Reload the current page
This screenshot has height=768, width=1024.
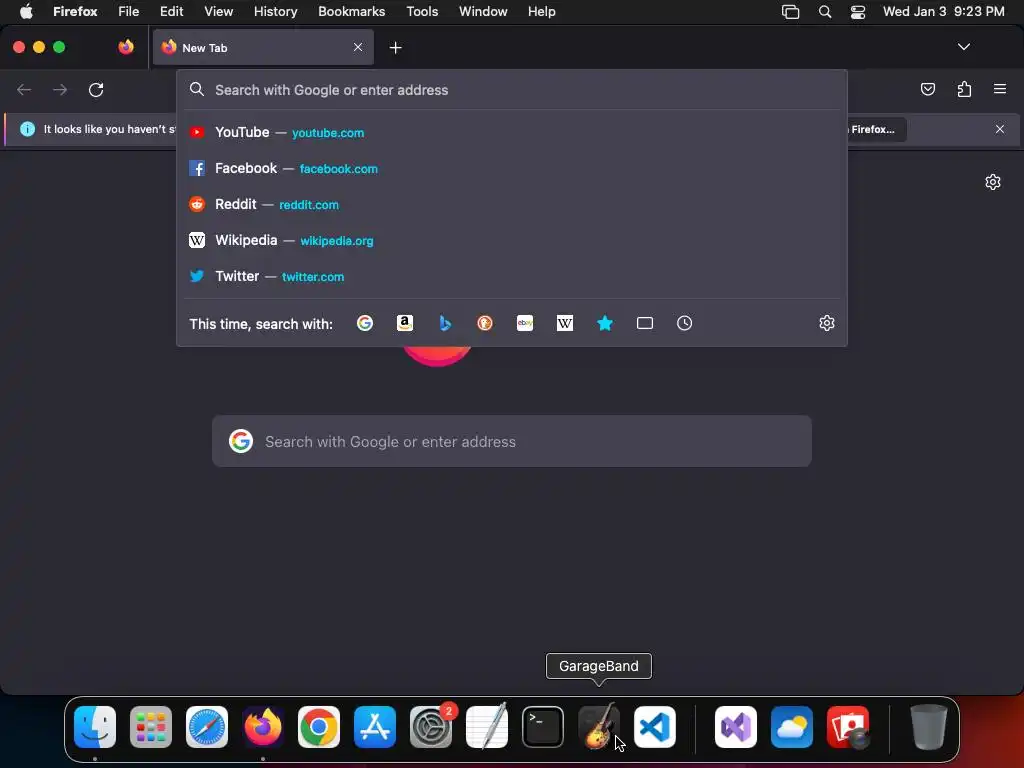click(96, 89)
